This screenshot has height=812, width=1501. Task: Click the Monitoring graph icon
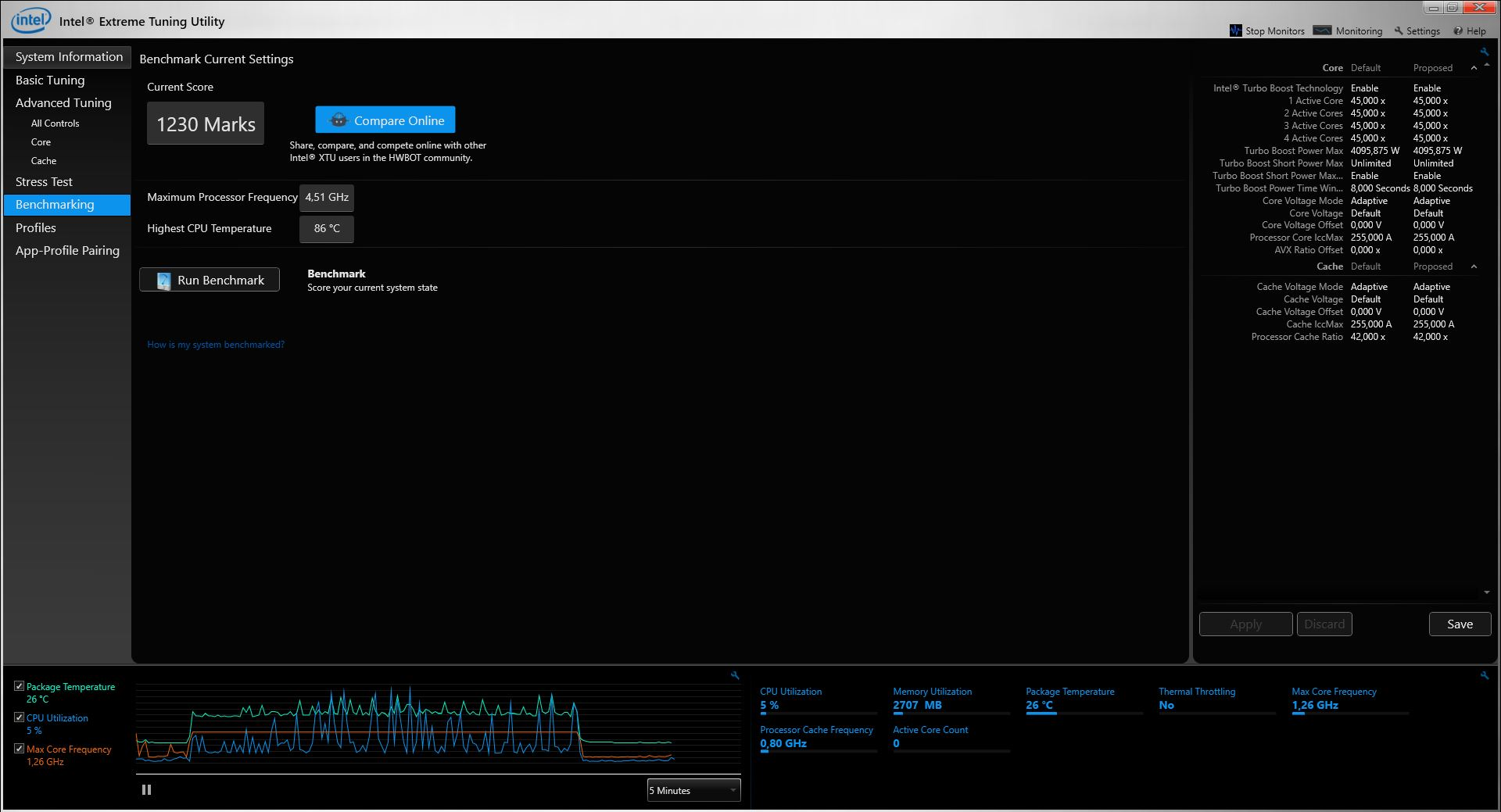pos(1322,30)
